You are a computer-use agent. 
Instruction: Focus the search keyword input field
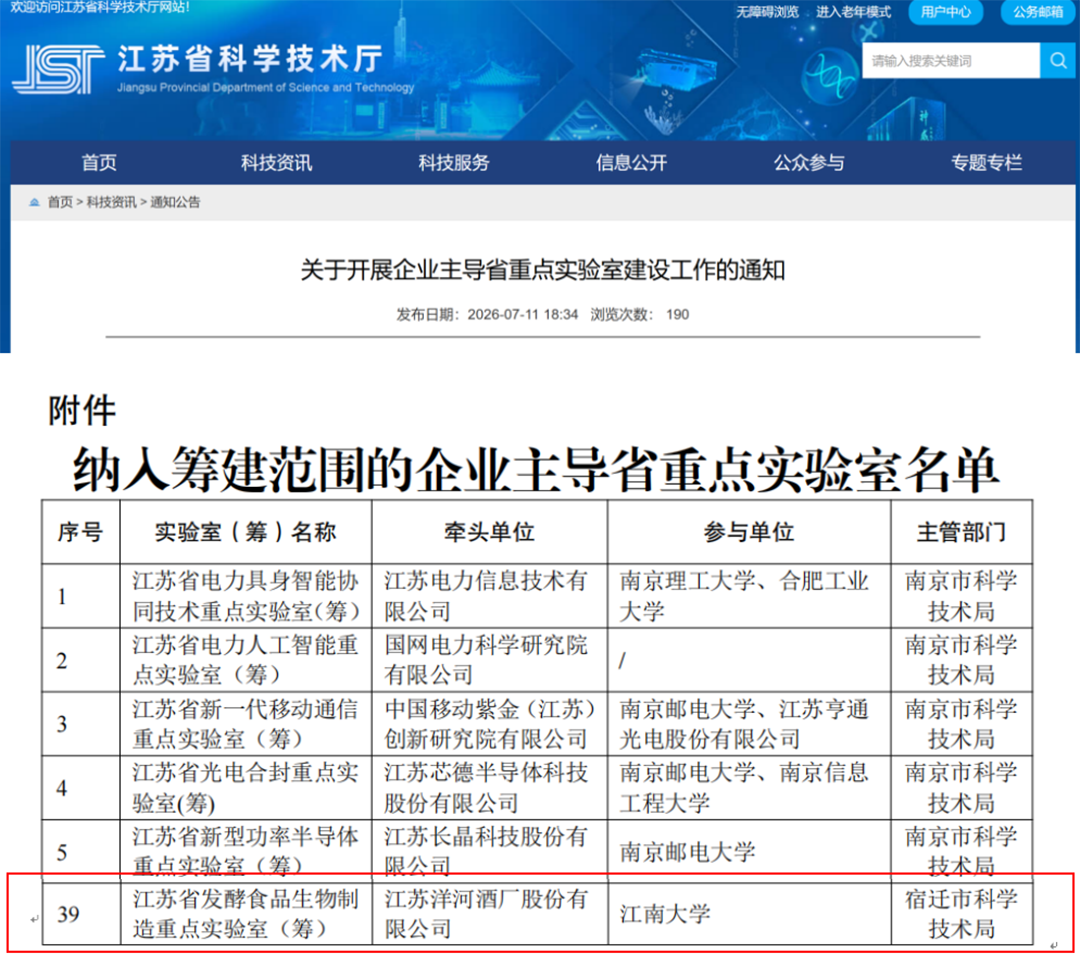[x=951, y=61]
